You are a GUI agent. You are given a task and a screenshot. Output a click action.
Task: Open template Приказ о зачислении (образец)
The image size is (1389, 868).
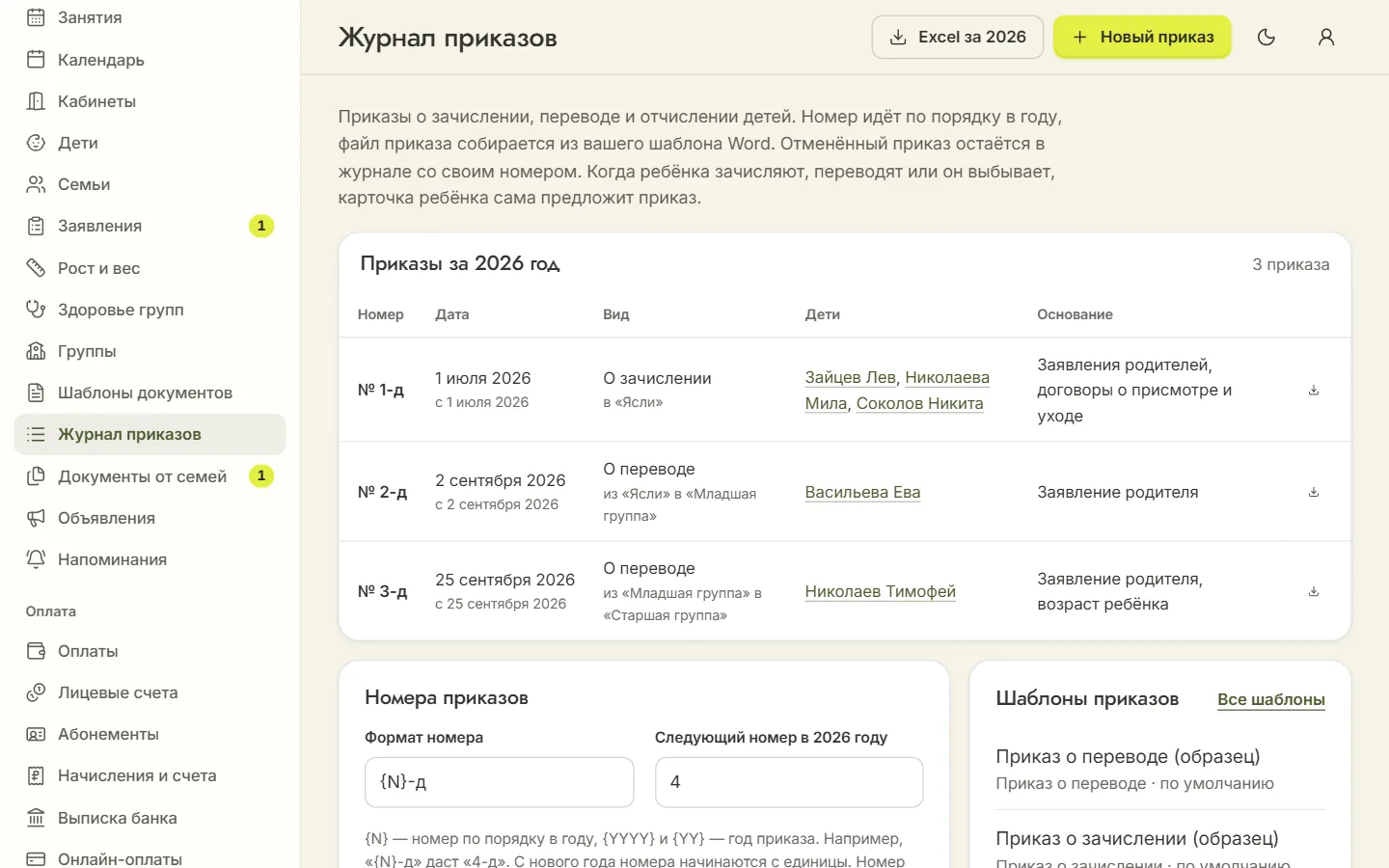(1137, 838)
